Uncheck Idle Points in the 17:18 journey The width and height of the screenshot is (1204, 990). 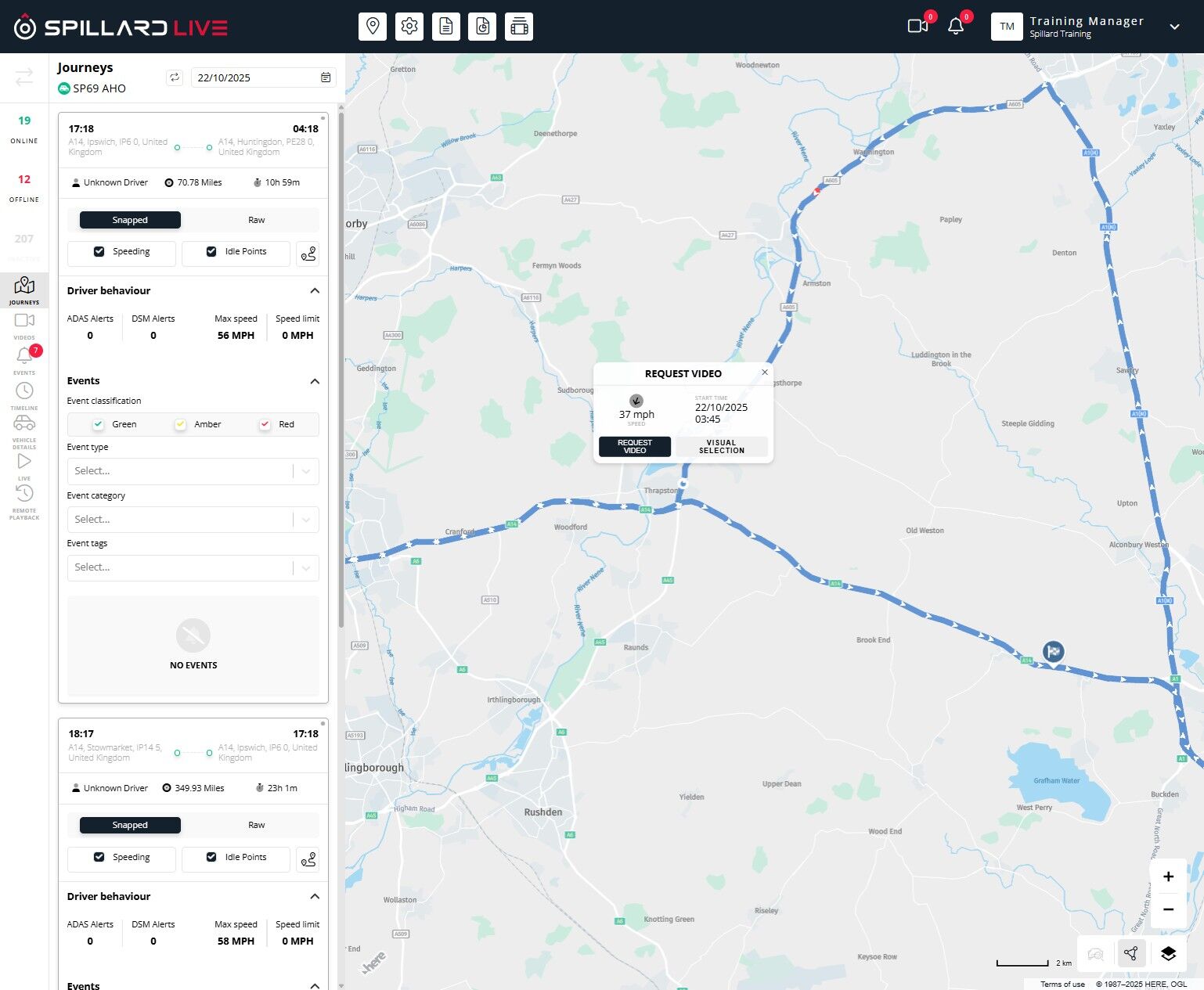211,251
